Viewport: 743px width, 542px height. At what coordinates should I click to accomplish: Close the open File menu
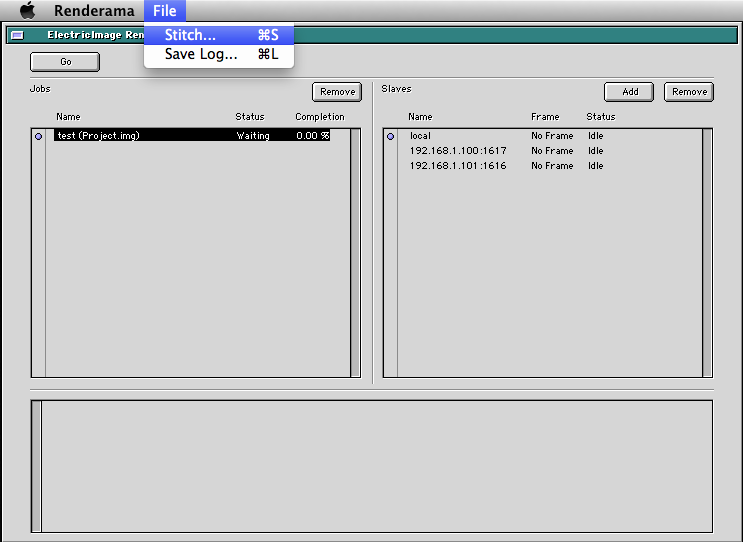click(165, 11)
